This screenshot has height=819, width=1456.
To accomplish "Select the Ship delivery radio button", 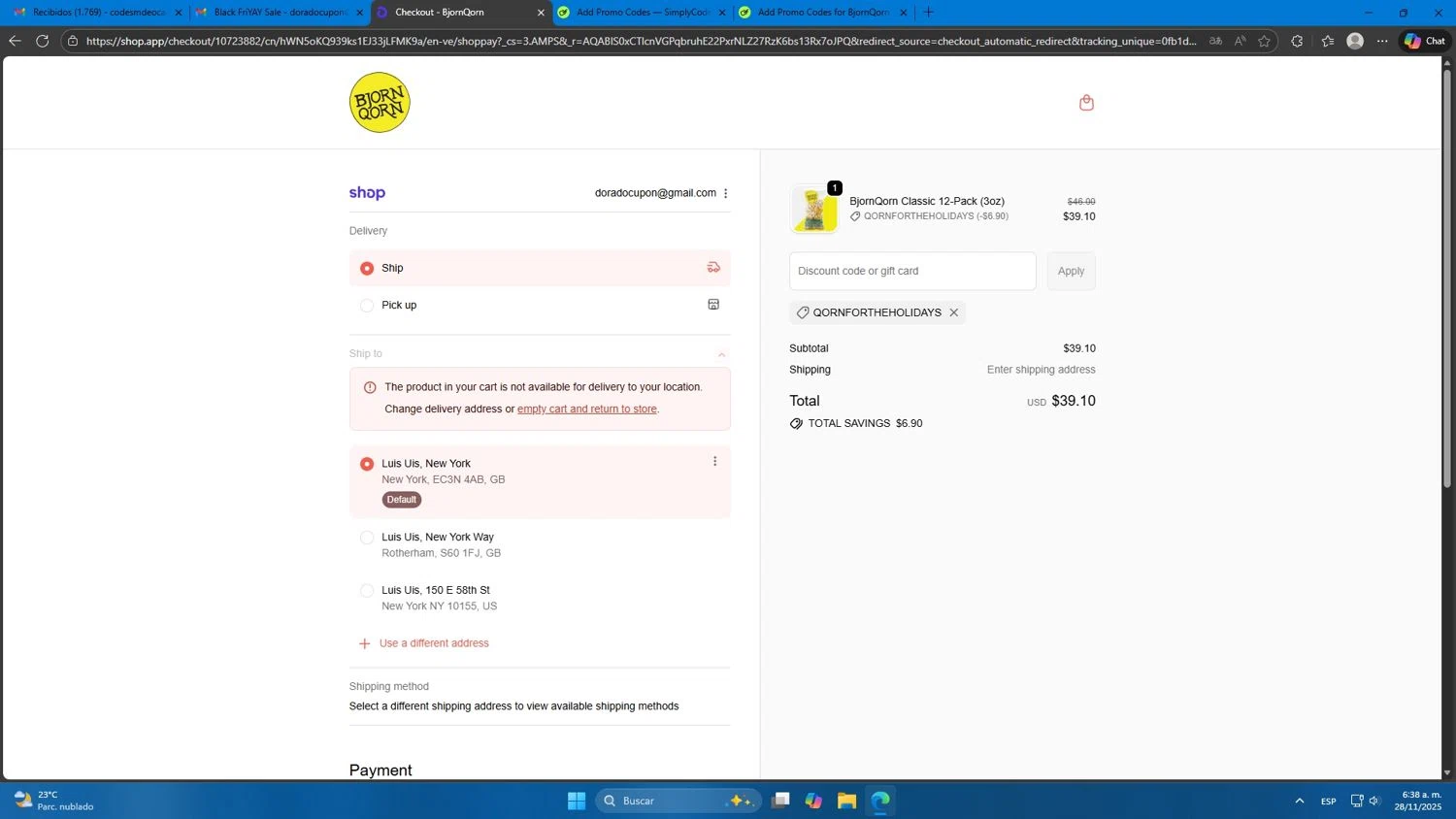I will tap(367, 268).
